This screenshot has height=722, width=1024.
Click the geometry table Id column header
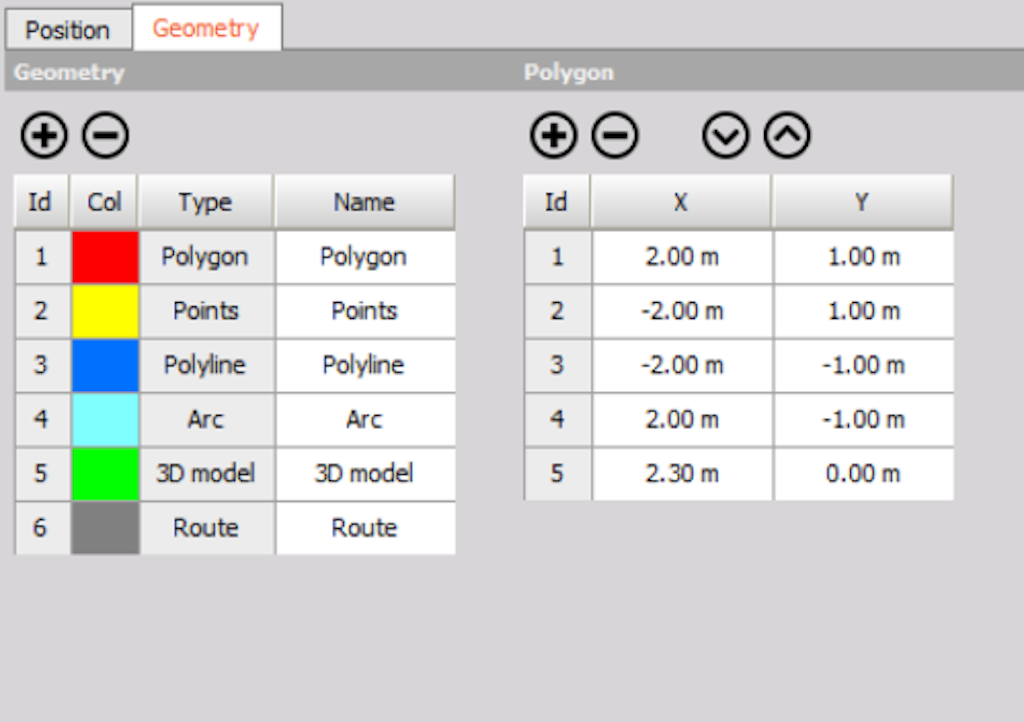click(x=41, y=202)
